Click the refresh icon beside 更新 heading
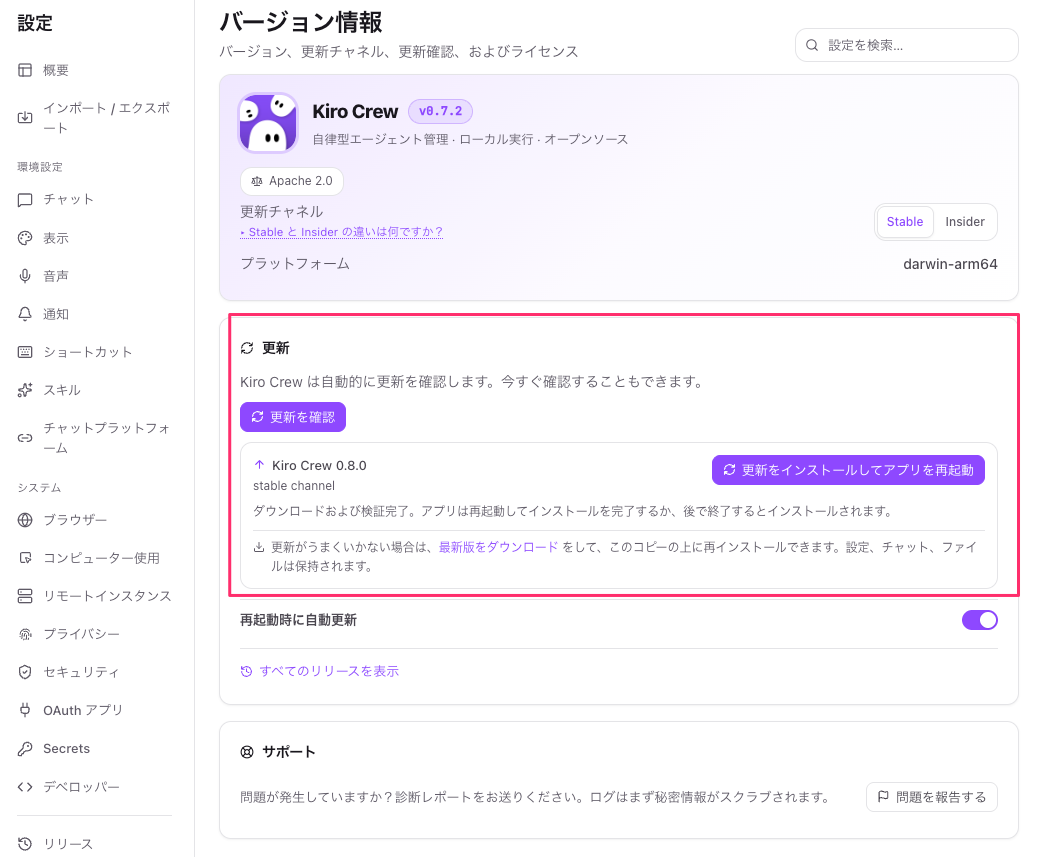The width and height of the screenshot is (1040, 857). (x=247, y=348)
